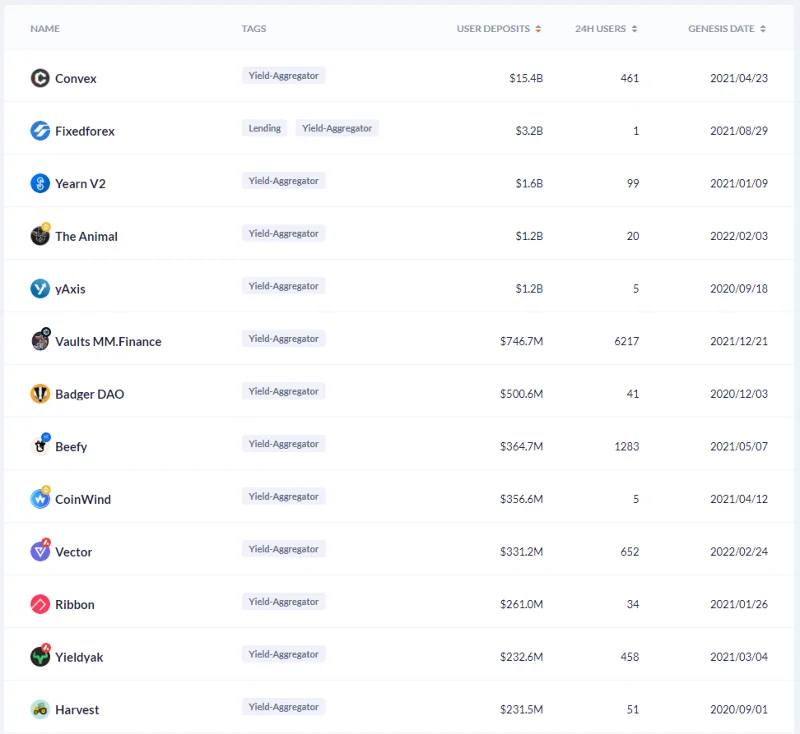The height and width of the screenshot is (734, 800).
Task: Click the TAGS column header
Action: tap(254, 29)
